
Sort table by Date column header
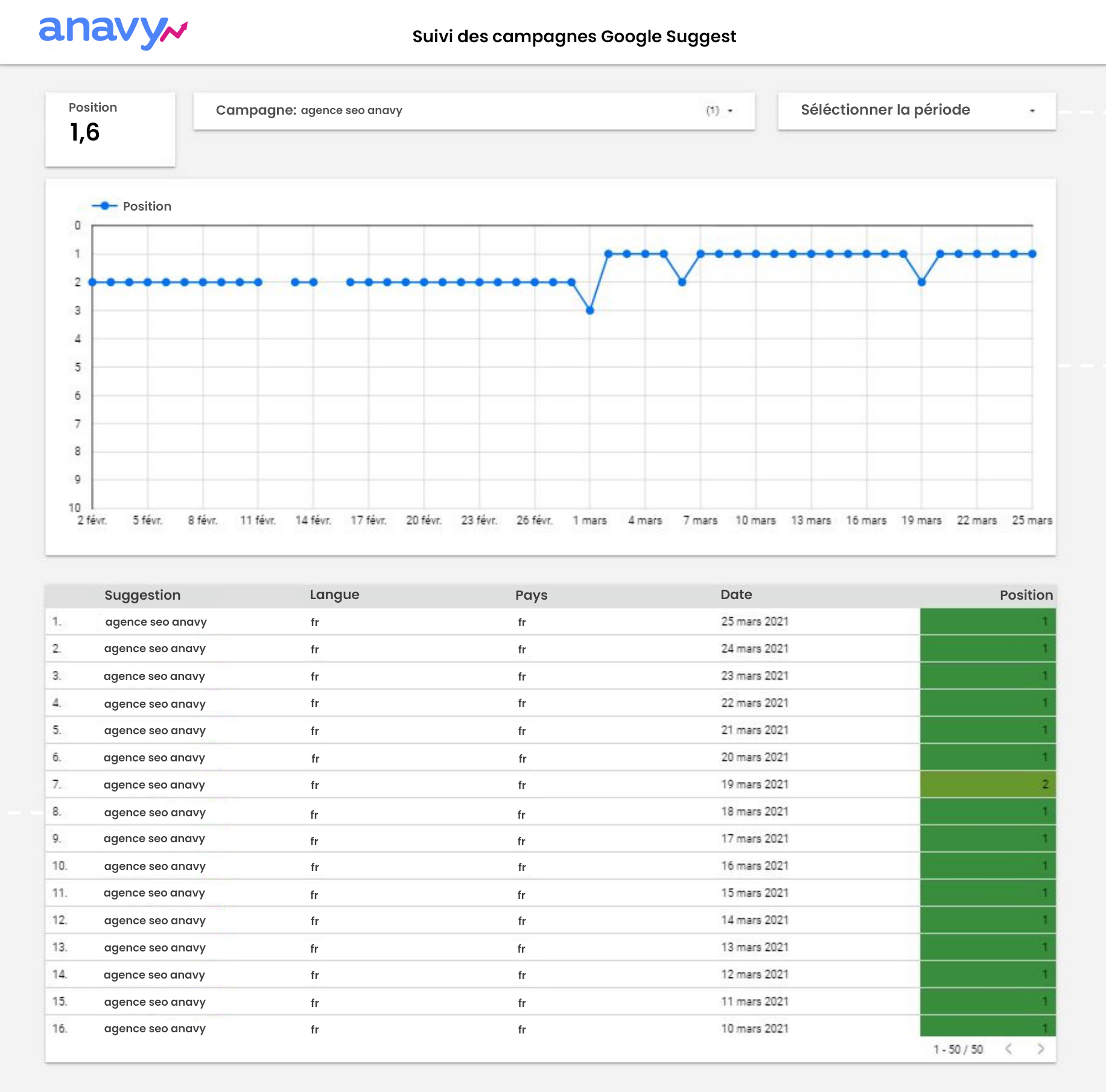pyautogui.click(x=736, y=595)
